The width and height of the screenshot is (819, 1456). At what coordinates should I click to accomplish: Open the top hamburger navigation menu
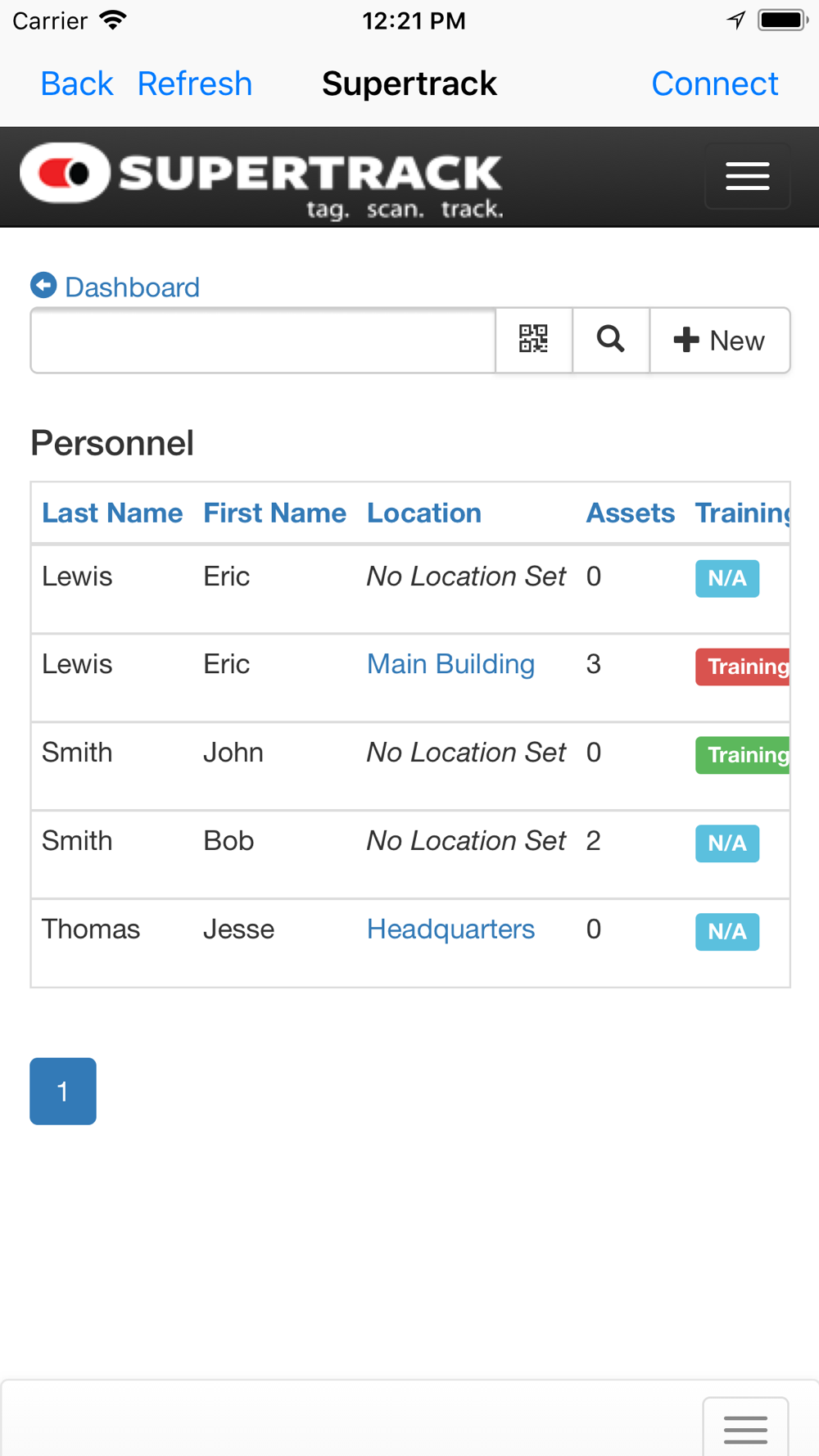point(747,176)
